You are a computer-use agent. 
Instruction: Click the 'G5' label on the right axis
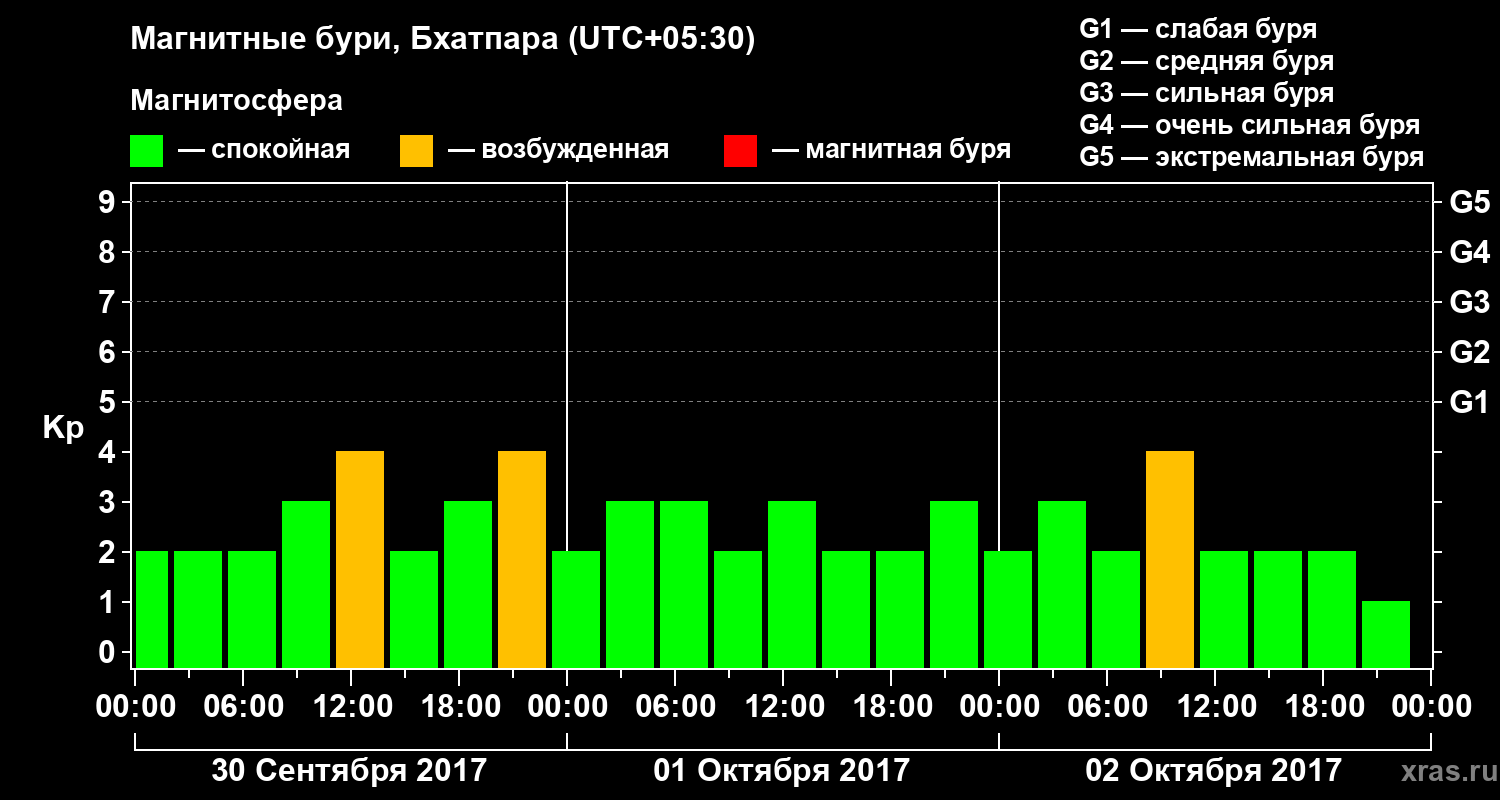pos(1469,203)
